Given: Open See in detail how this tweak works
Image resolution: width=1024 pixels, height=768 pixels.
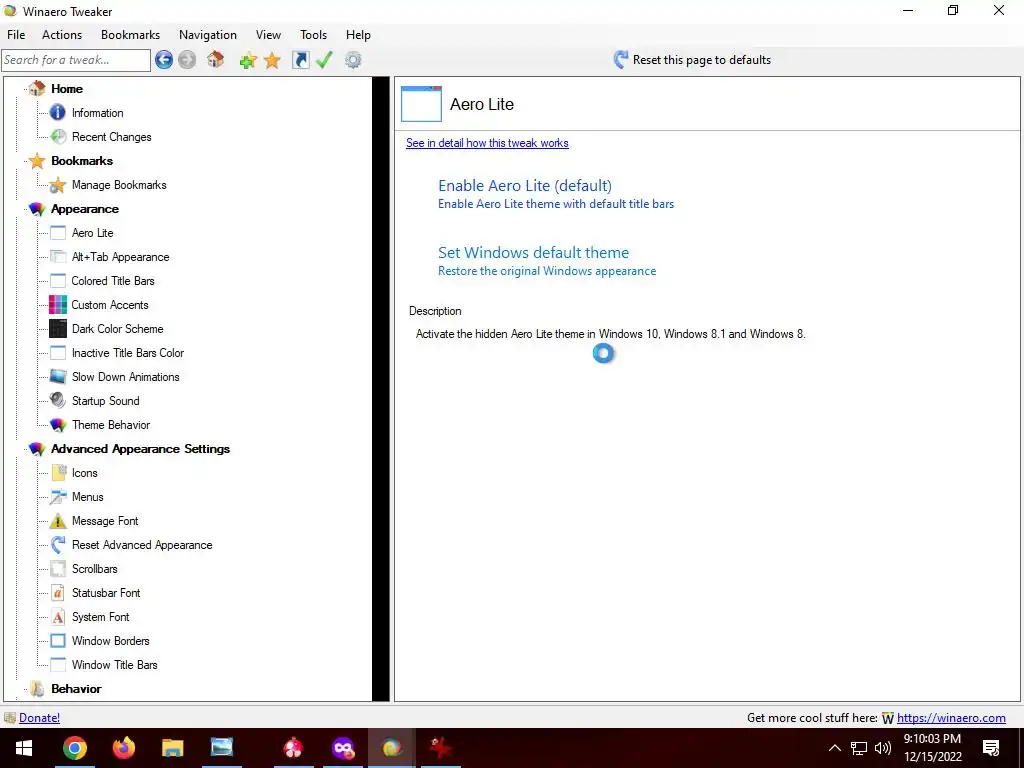Looking at the screenshot, I should click(487, 143).
